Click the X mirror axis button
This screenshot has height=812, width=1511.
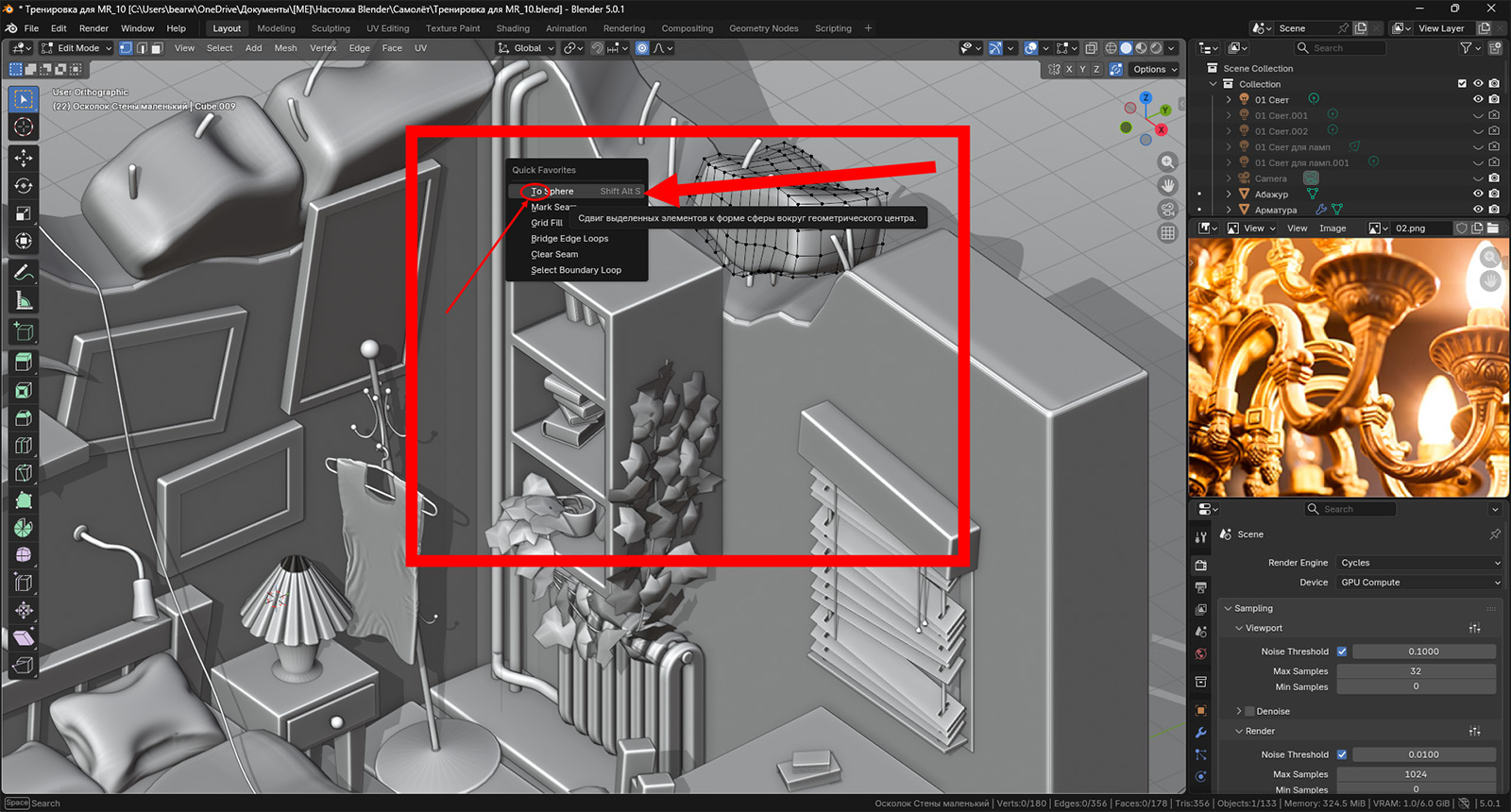(1069, 69)
